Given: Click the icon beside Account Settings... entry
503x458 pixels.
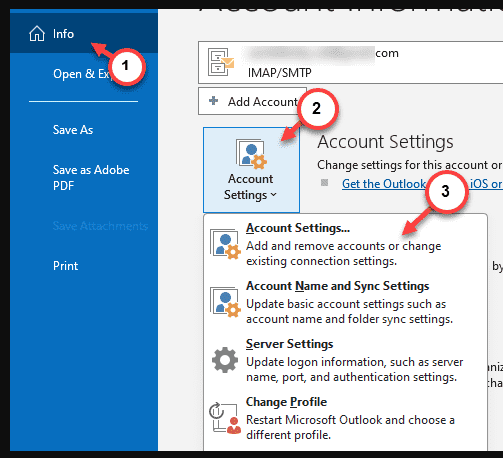Looking at the screenshot, I should 225,244.
